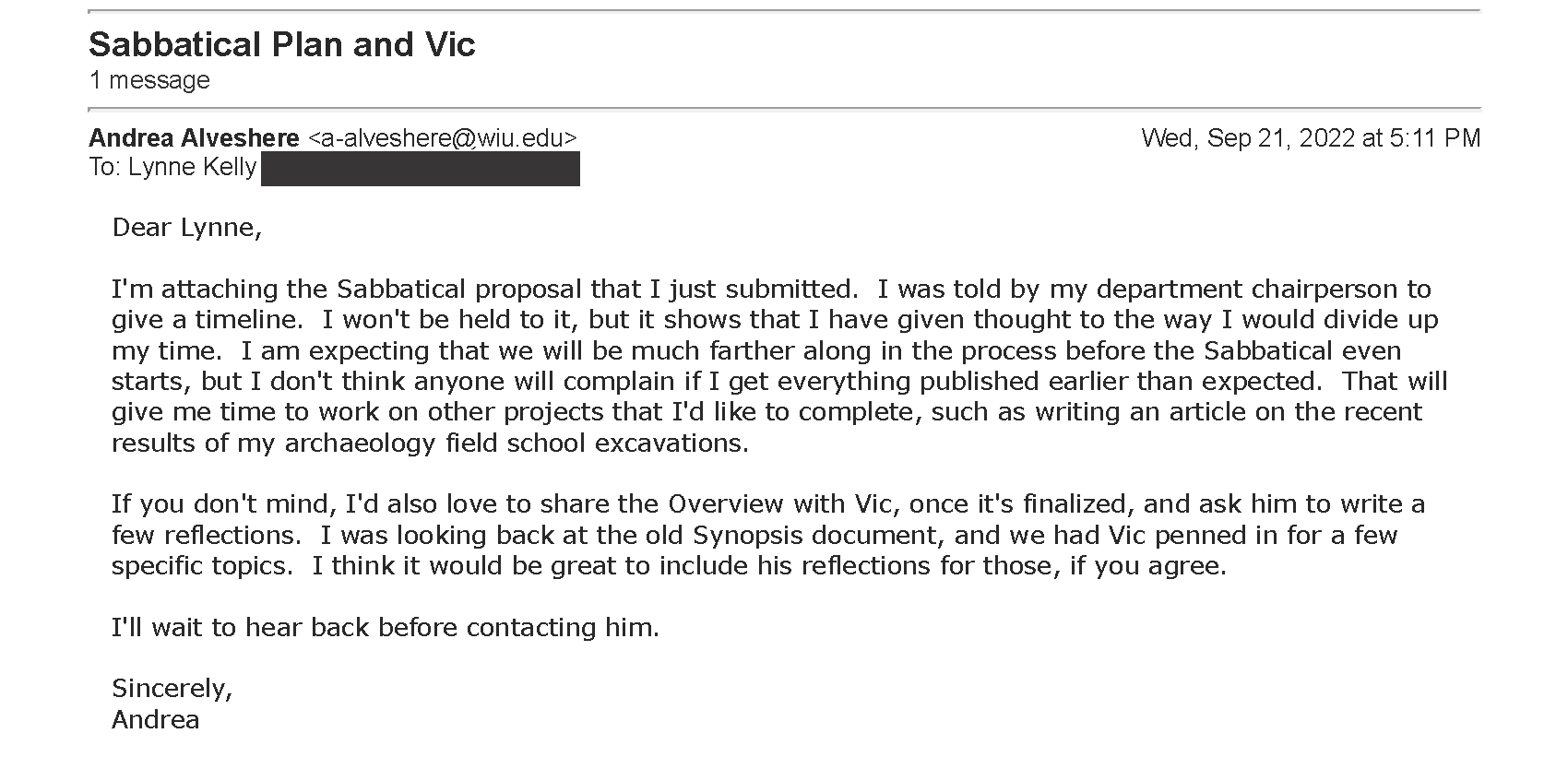
Task: Click the "If you don't mind" paragraph opening
Action: [224, 504]
